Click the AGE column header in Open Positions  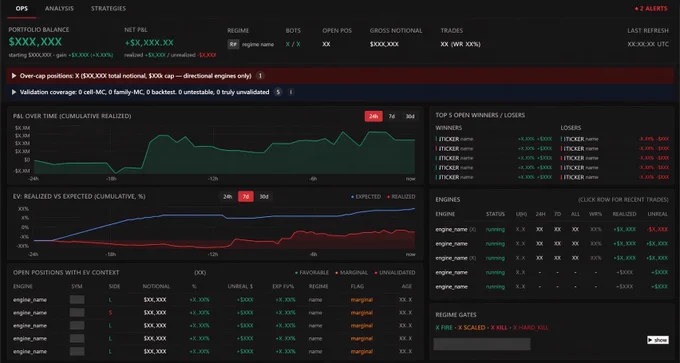pos(406,286)
